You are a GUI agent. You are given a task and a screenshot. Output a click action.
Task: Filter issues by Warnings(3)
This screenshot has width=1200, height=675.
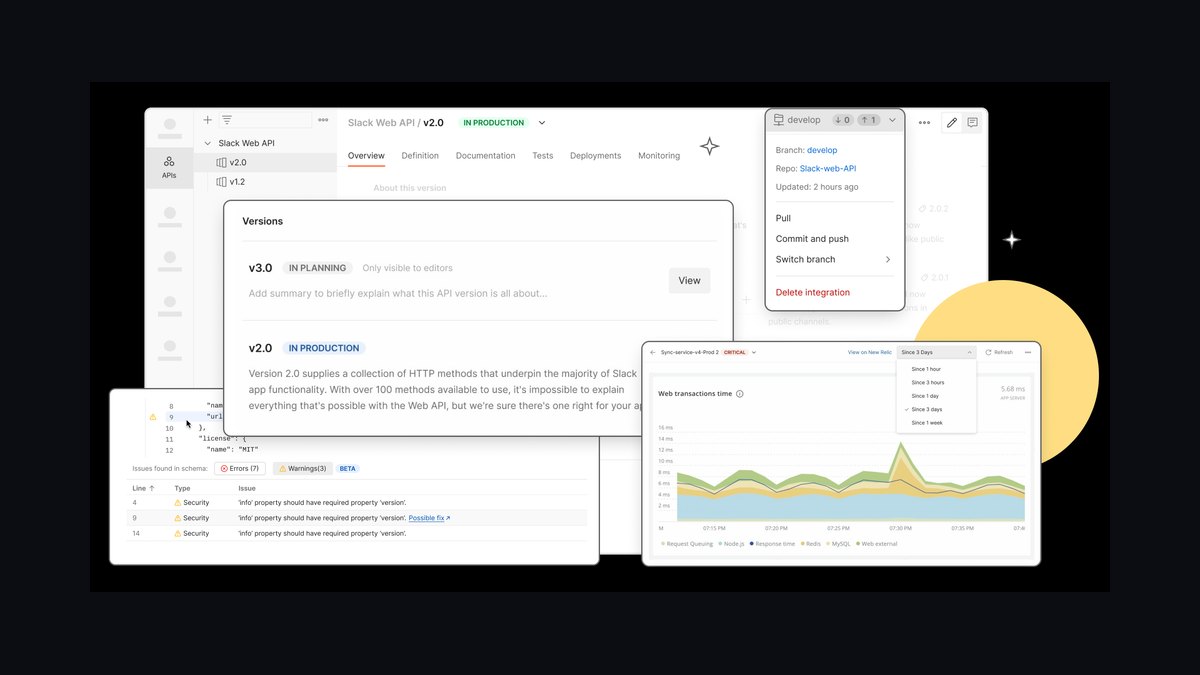pos(302,468)
